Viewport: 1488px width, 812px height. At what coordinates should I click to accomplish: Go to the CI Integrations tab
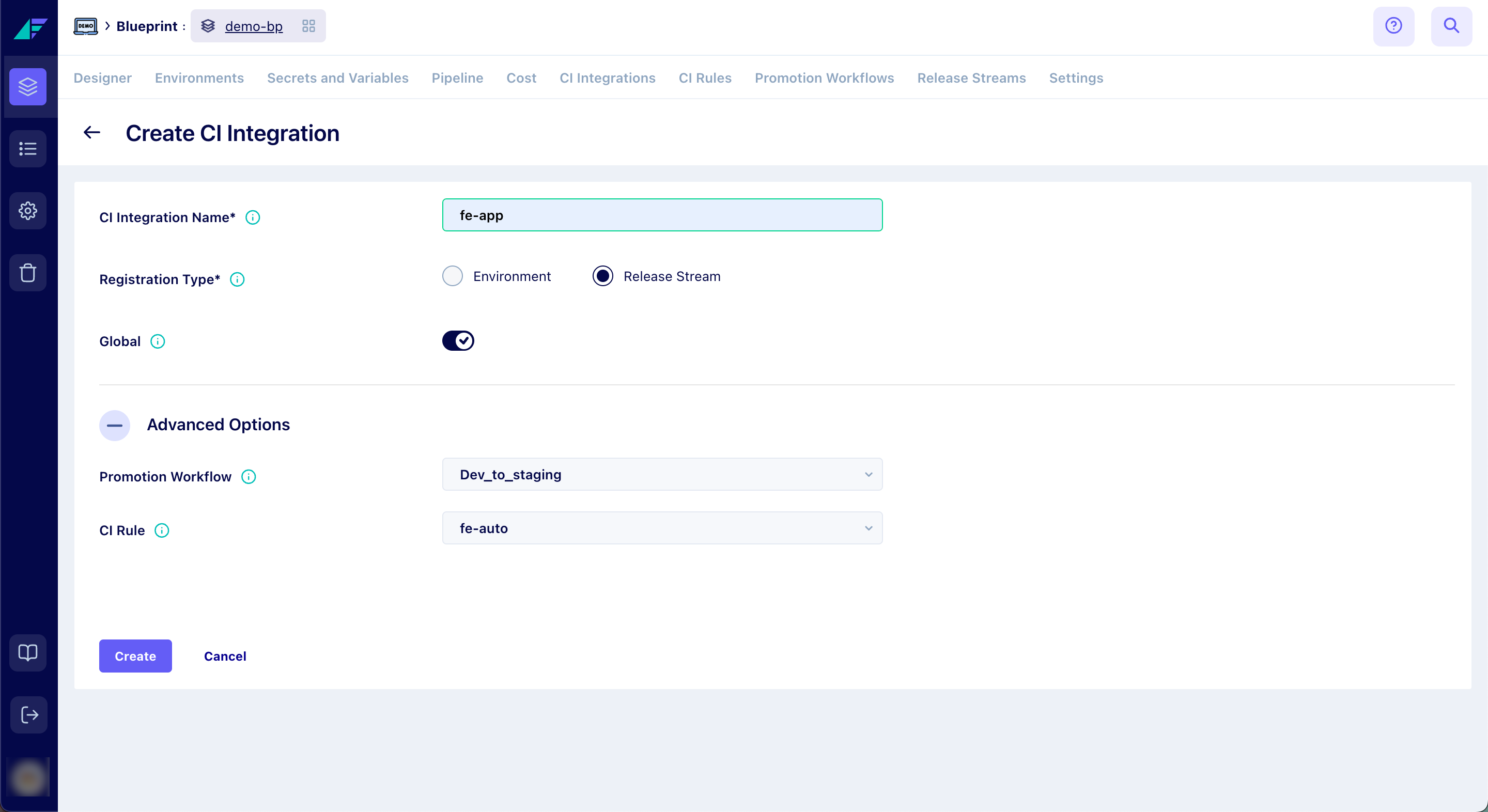(607, 78)
